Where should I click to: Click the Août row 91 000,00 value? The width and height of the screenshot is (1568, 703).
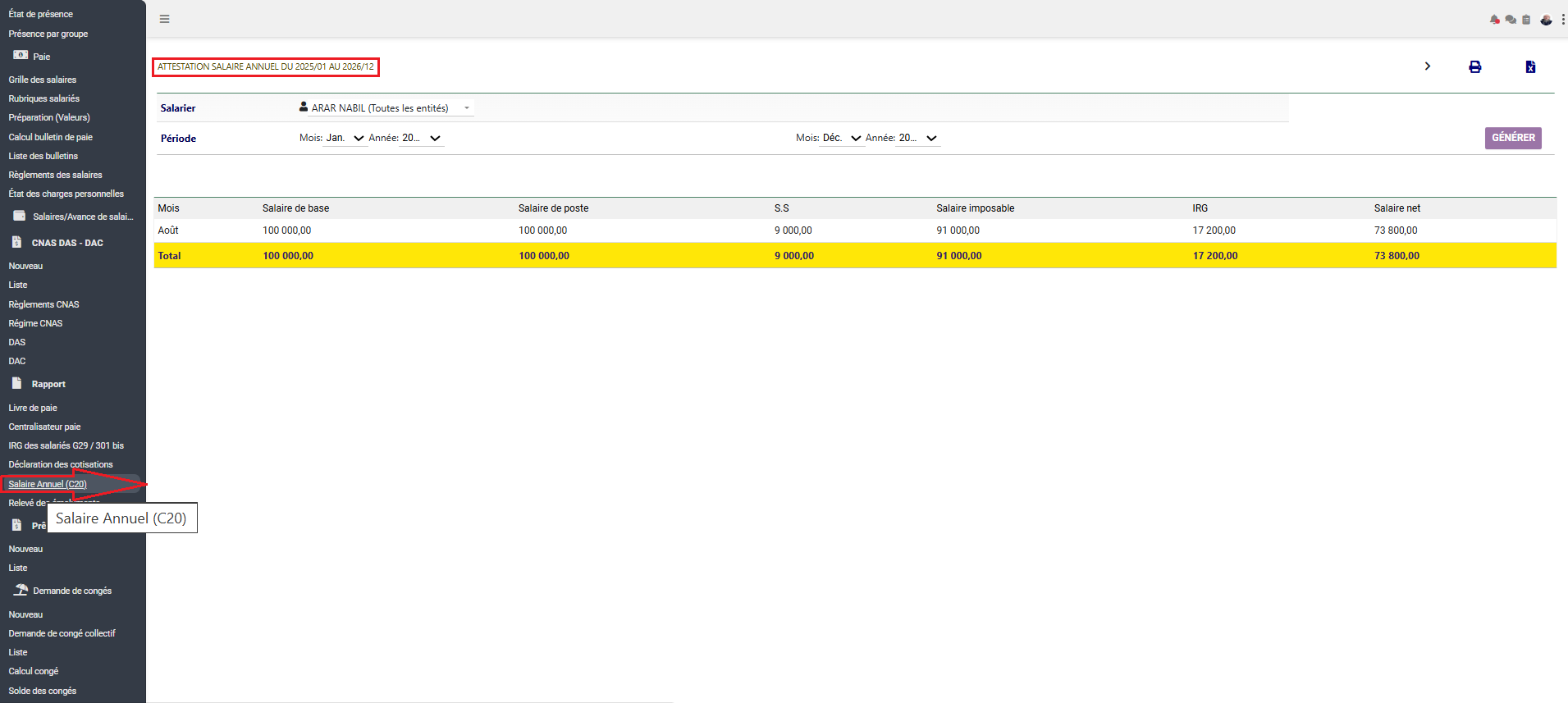coord(958,231)
